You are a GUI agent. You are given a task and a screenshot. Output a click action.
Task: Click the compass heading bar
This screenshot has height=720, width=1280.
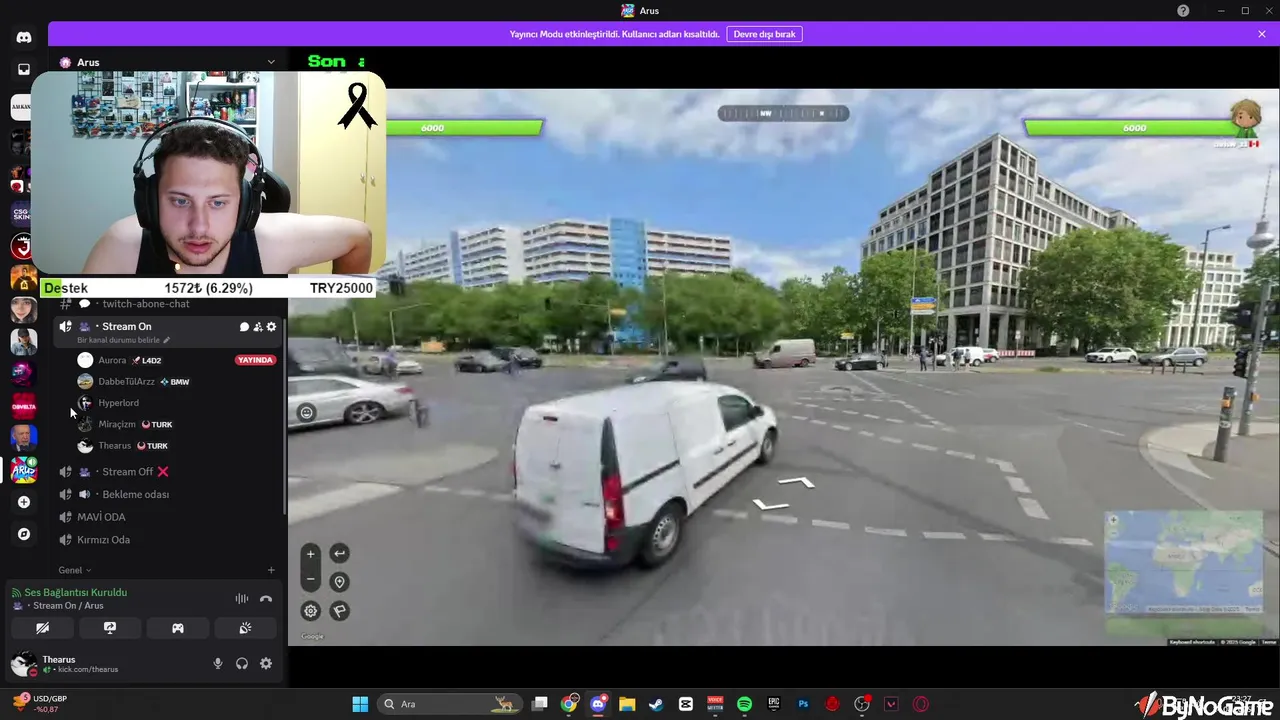[x=783, y=114]
